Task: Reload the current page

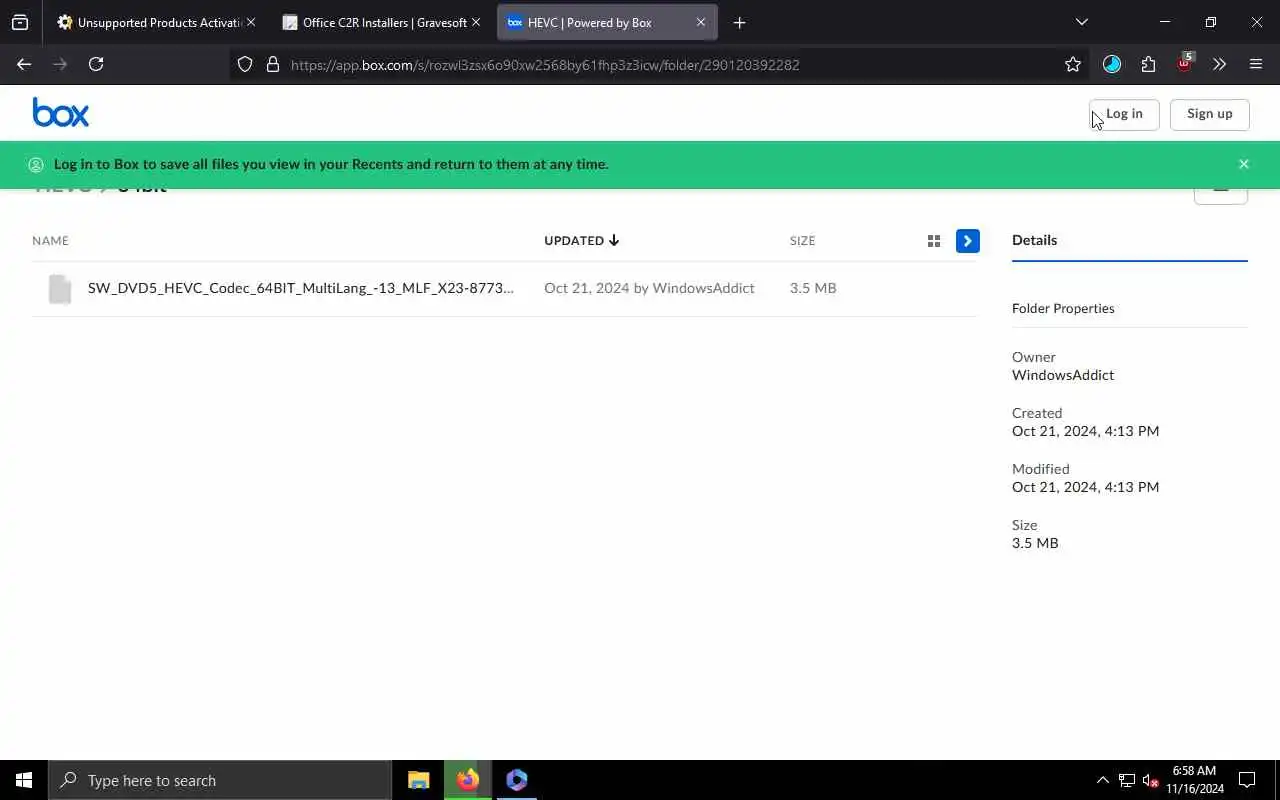Action: [96, 64]
